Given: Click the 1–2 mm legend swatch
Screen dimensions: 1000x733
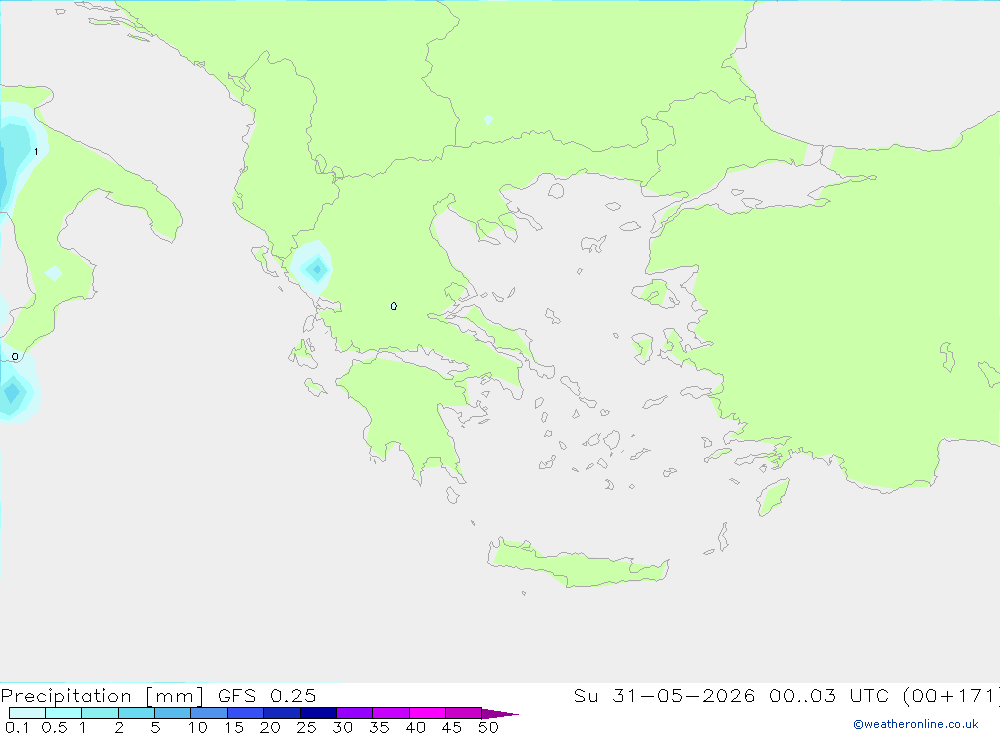Looking at the screenshot, I should 100,713.
